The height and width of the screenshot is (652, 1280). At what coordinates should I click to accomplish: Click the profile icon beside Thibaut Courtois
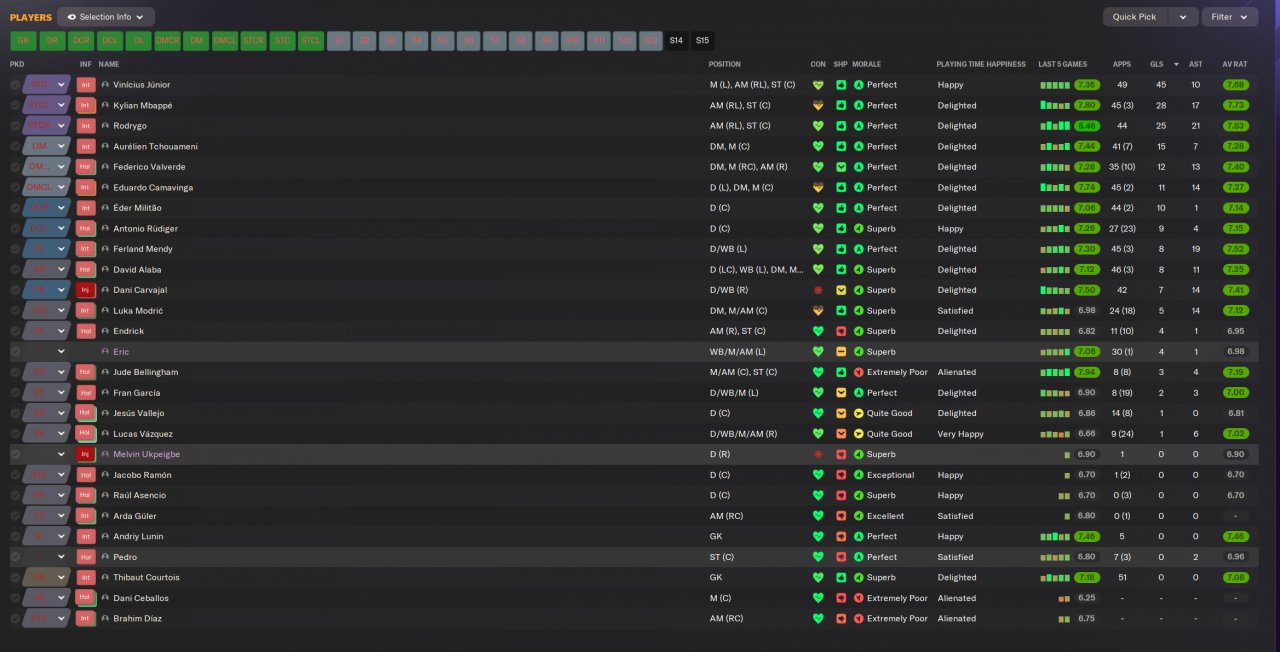(105, 577)
